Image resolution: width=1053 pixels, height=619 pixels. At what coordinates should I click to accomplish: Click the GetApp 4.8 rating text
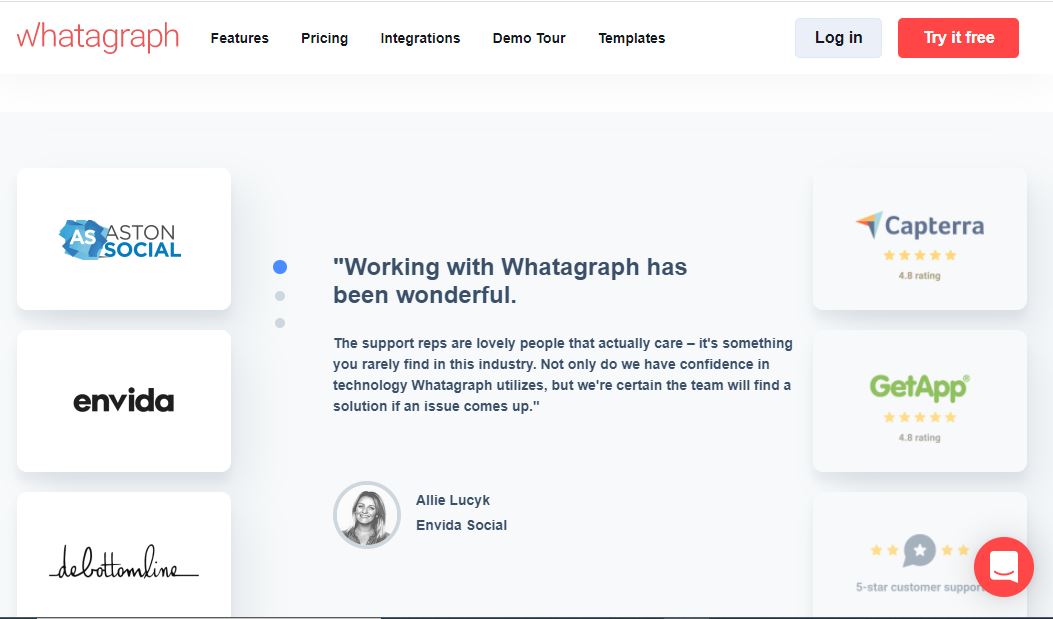(x=919, y=438)
